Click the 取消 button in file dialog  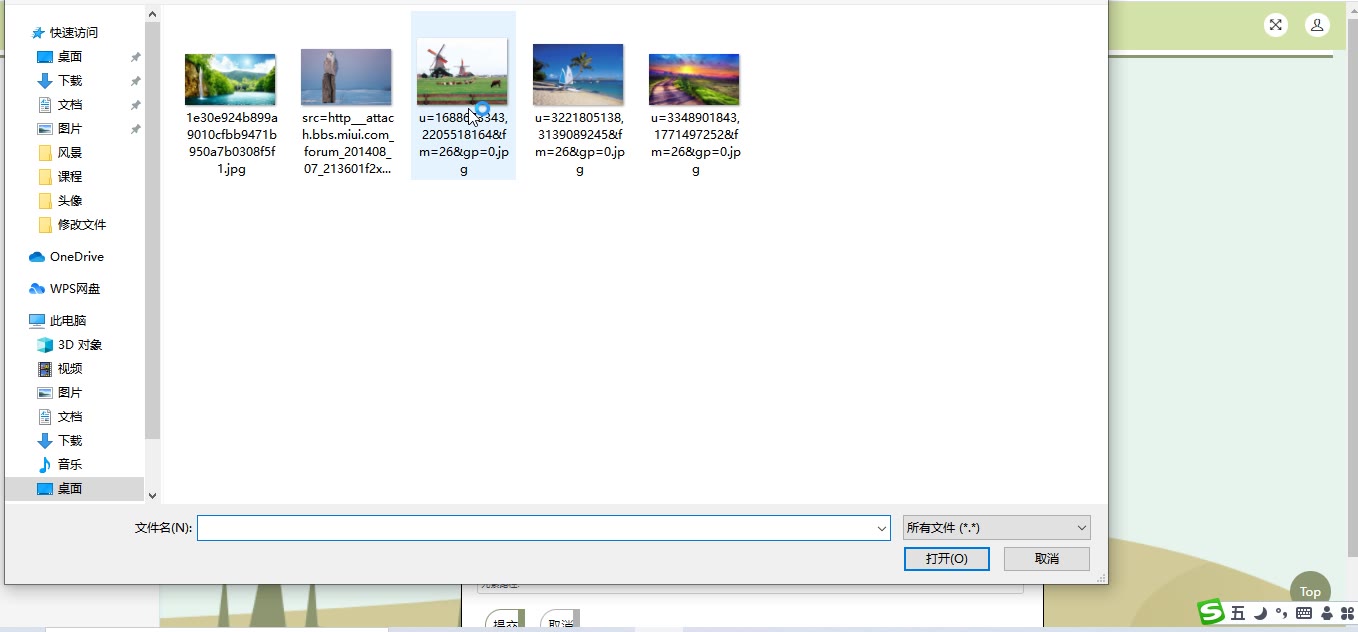tap(1047, 559)
